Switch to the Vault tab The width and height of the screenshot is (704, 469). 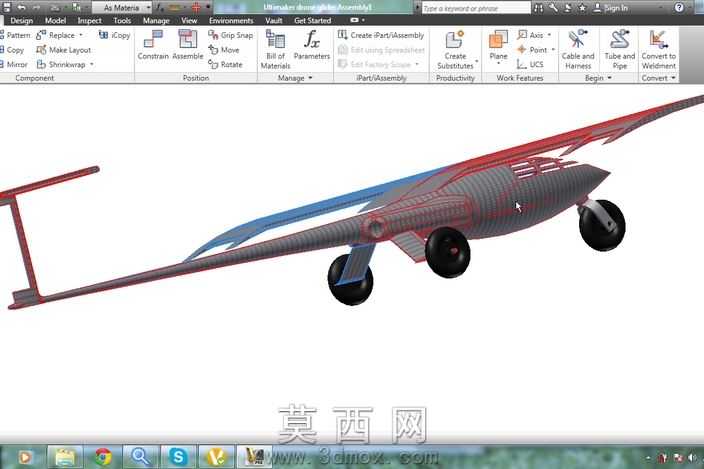point(273,21)
